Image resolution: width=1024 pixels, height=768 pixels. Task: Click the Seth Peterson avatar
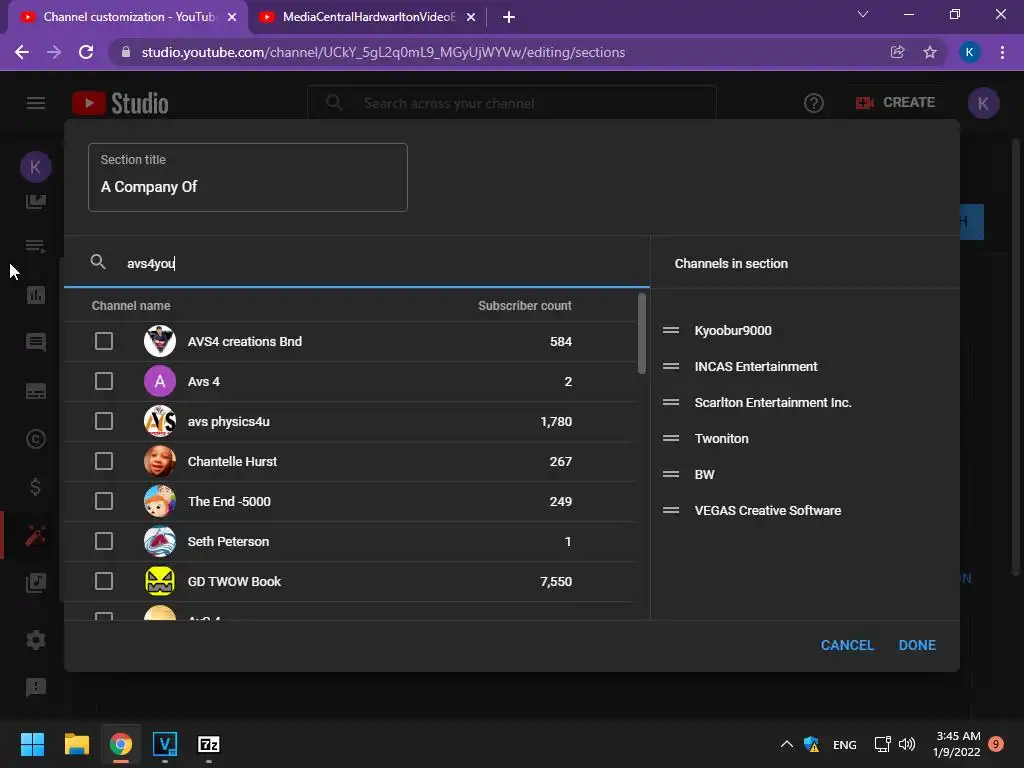tap(160, 541)
